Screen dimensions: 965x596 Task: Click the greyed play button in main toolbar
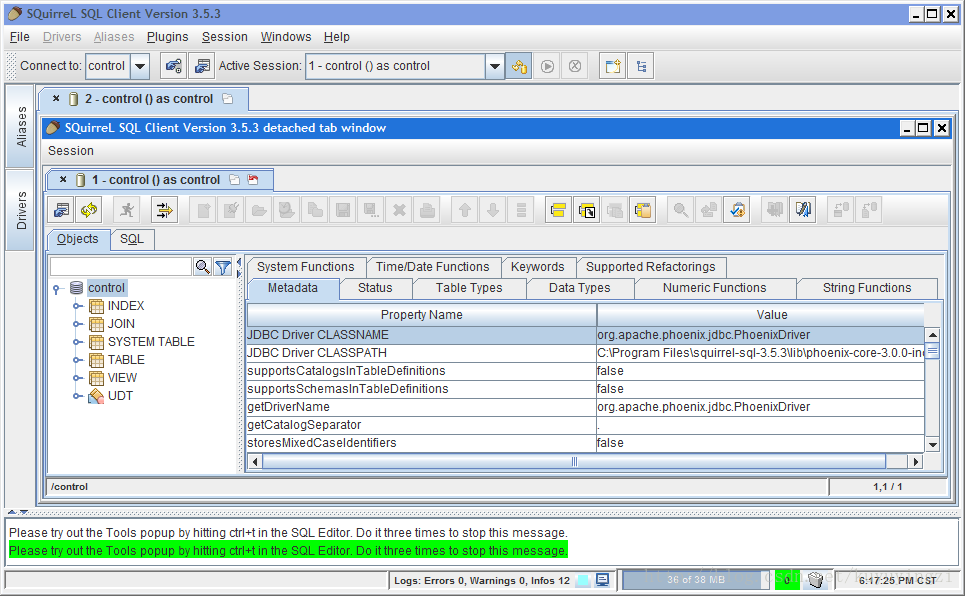coord(547,66)
